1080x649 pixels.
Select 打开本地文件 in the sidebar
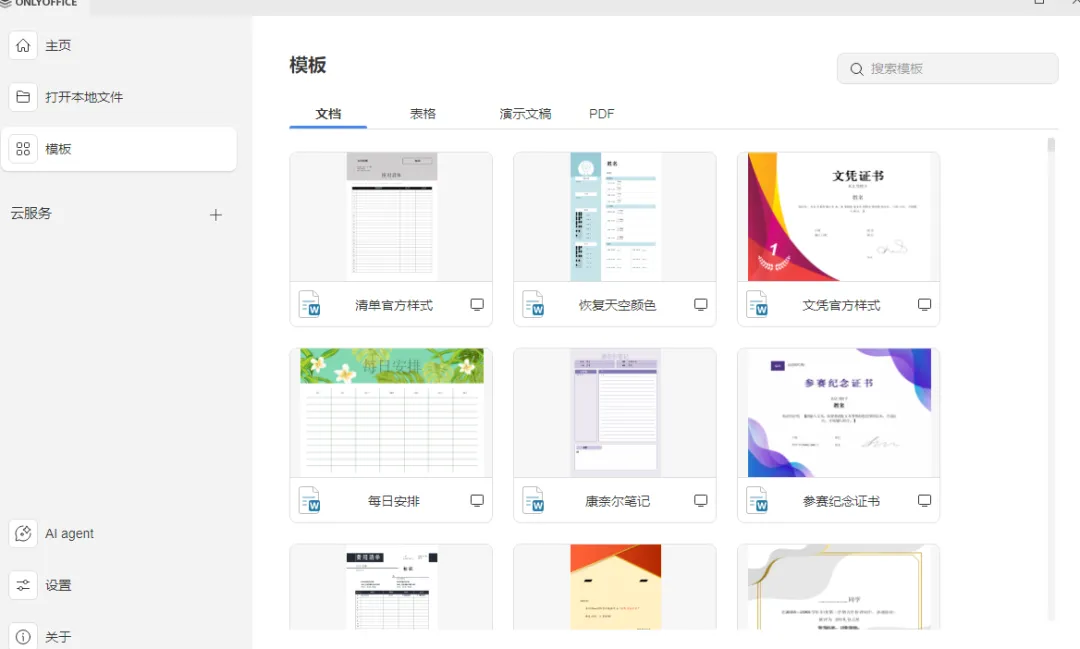[x=84, y=97]
